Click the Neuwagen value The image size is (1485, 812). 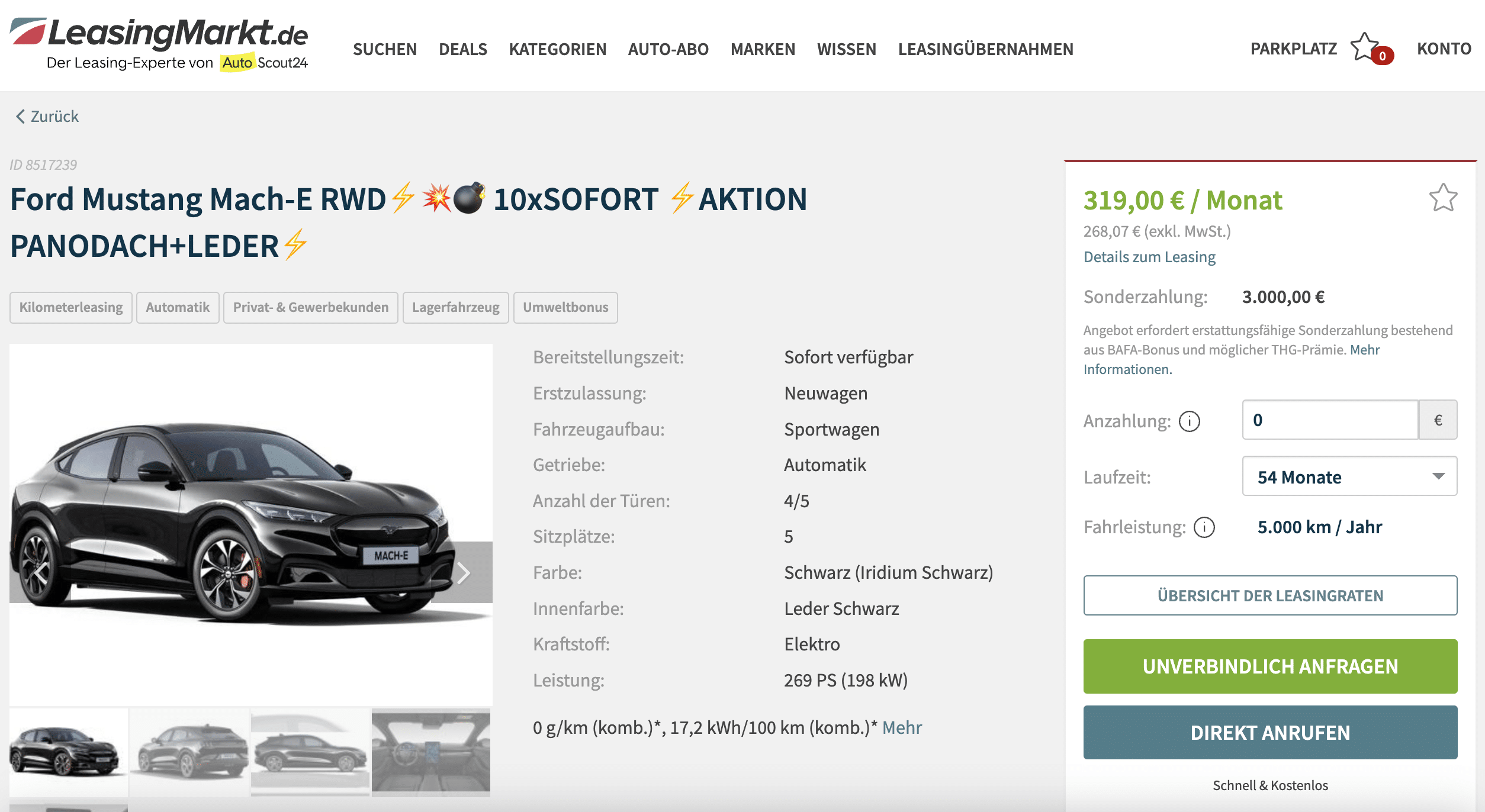[825, 393]
